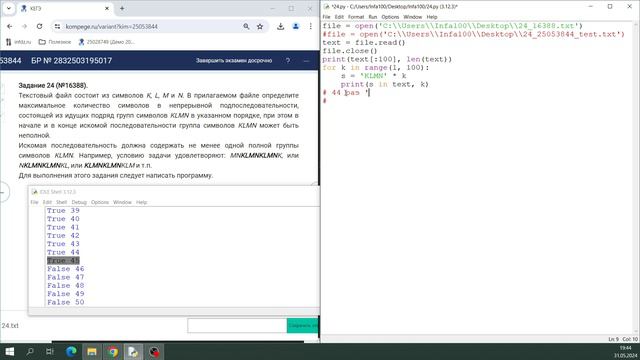
Task: Open the recording app on taskbar
Action: 154,351
